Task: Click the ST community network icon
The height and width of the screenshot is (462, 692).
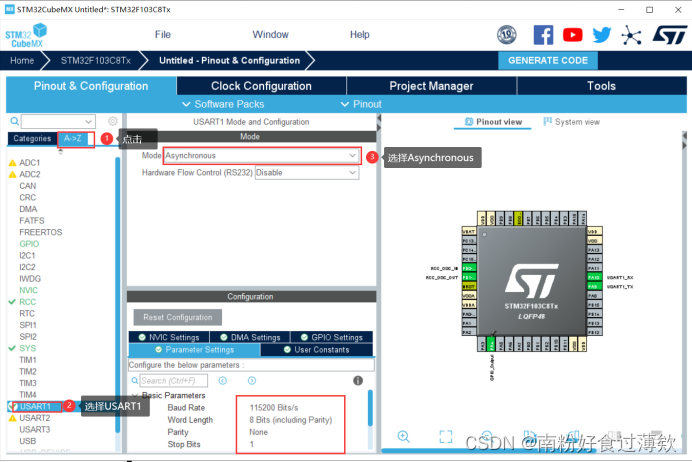Action: tap(631, 35)
